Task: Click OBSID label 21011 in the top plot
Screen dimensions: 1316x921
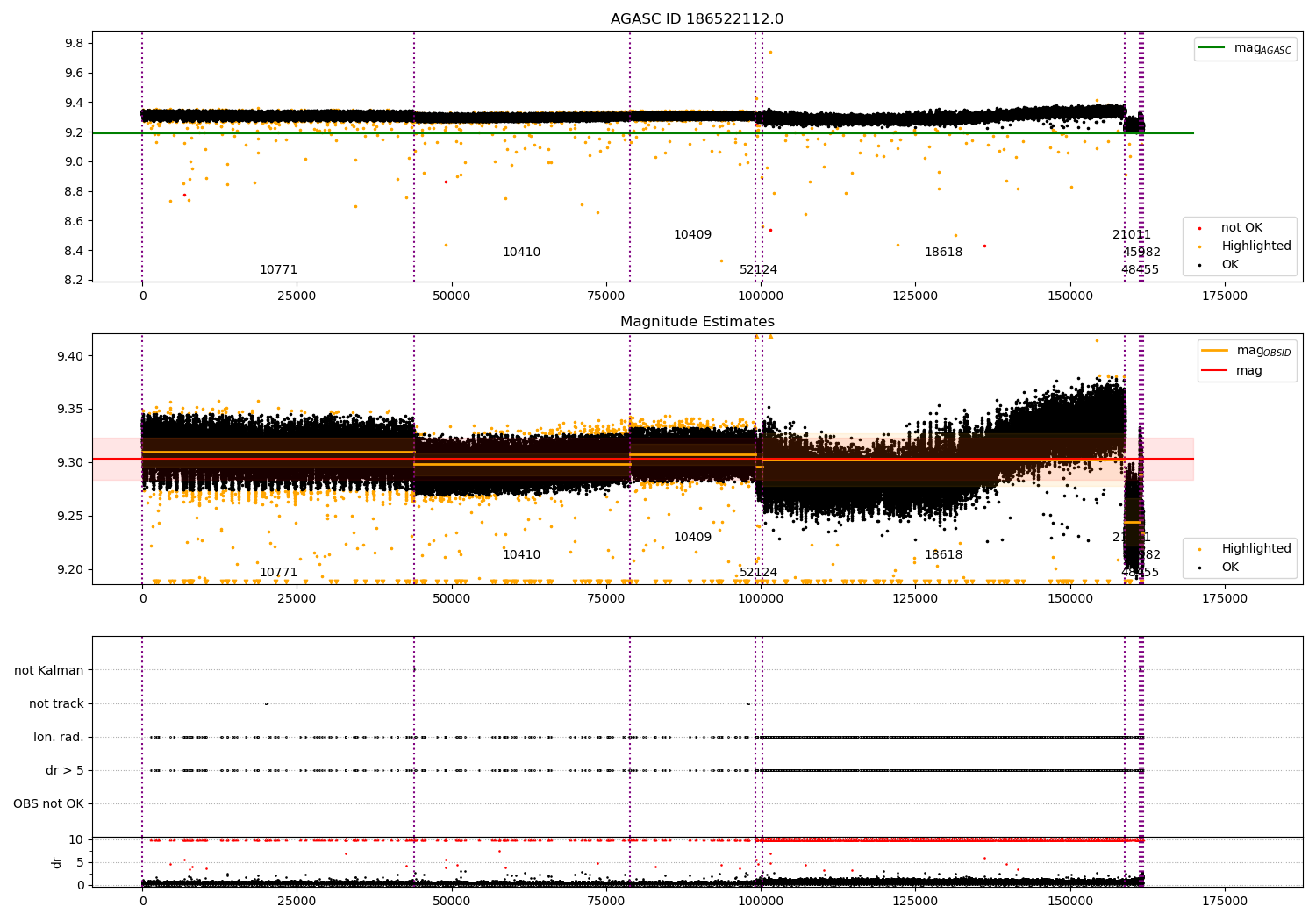Action: tap(1132, 235)
